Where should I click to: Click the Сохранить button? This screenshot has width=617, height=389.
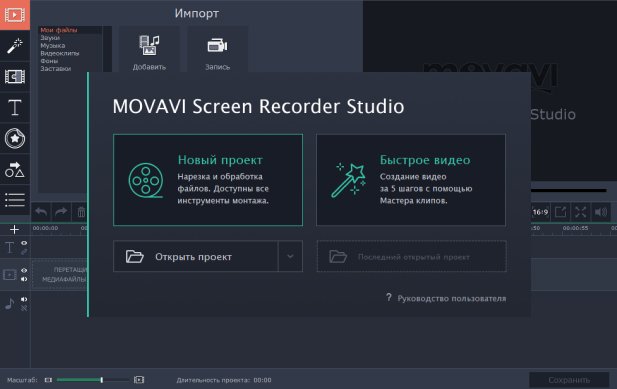(x=569, y=380)
